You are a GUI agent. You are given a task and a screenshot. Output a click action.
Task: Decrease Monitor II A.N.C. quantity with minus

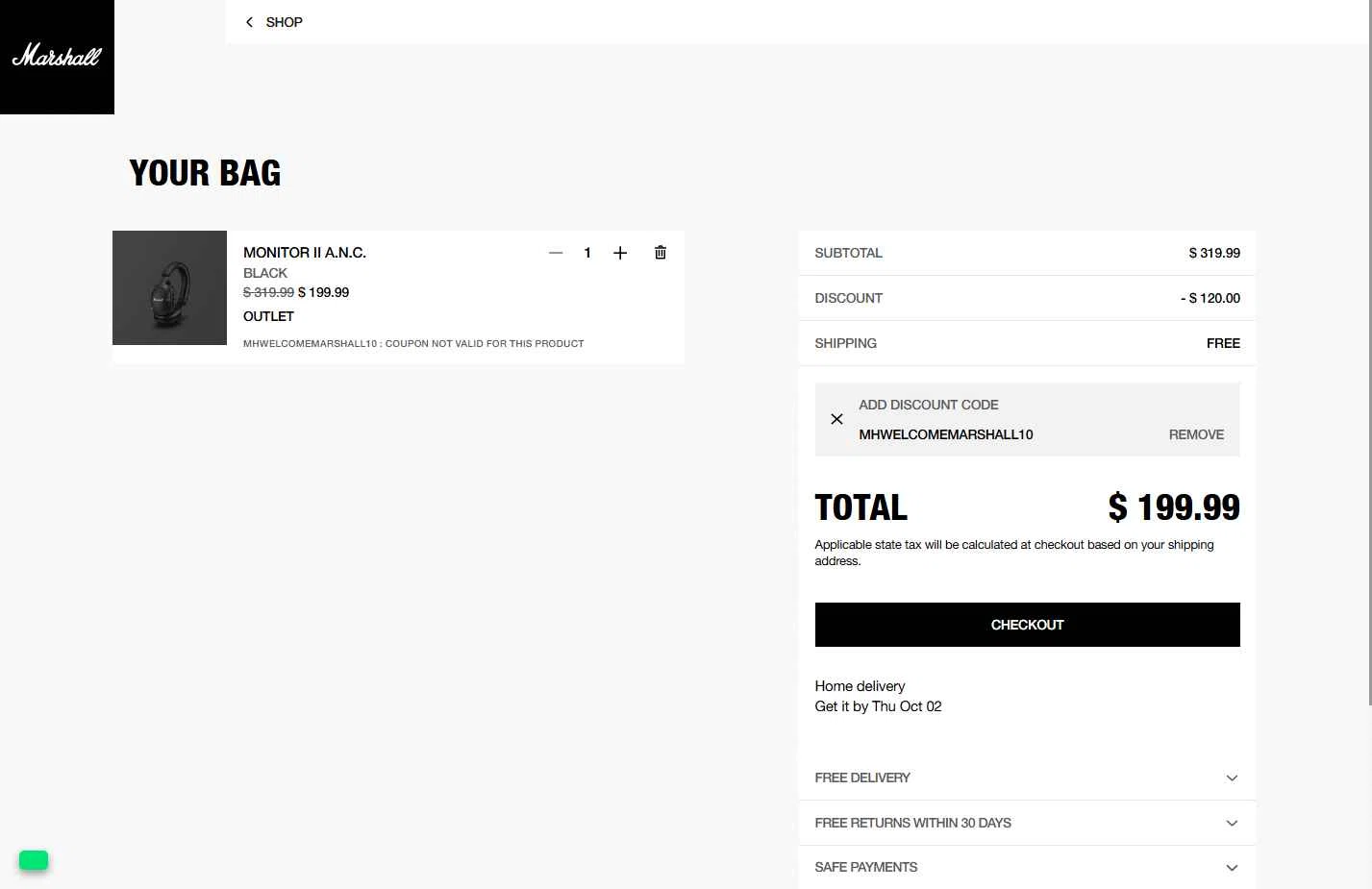(556, 253)
